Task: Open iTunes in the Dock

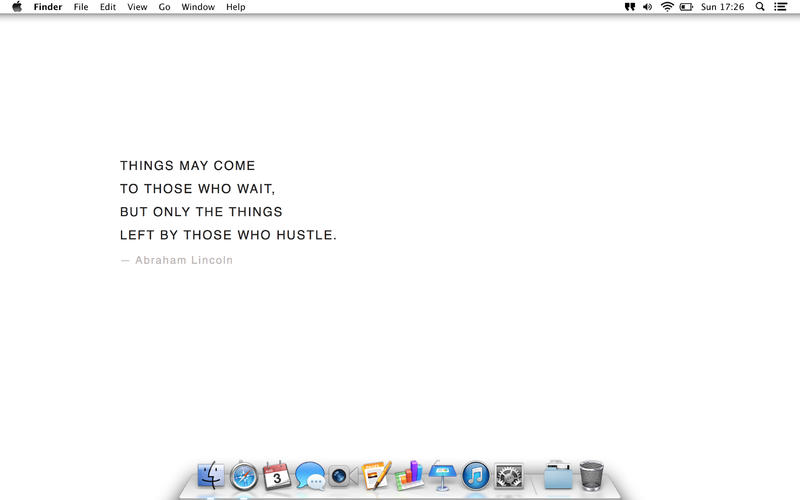Action: coord(476,476)
